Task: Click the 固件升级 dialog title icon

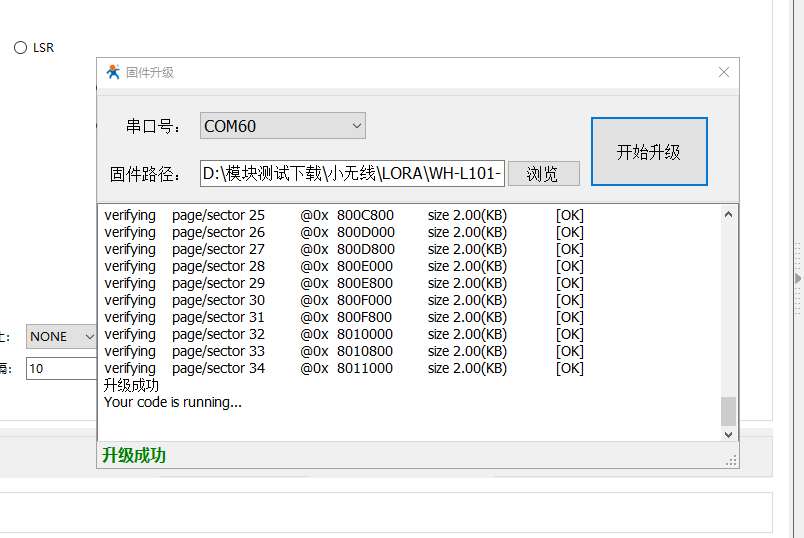Action: (x=113, y=72)
